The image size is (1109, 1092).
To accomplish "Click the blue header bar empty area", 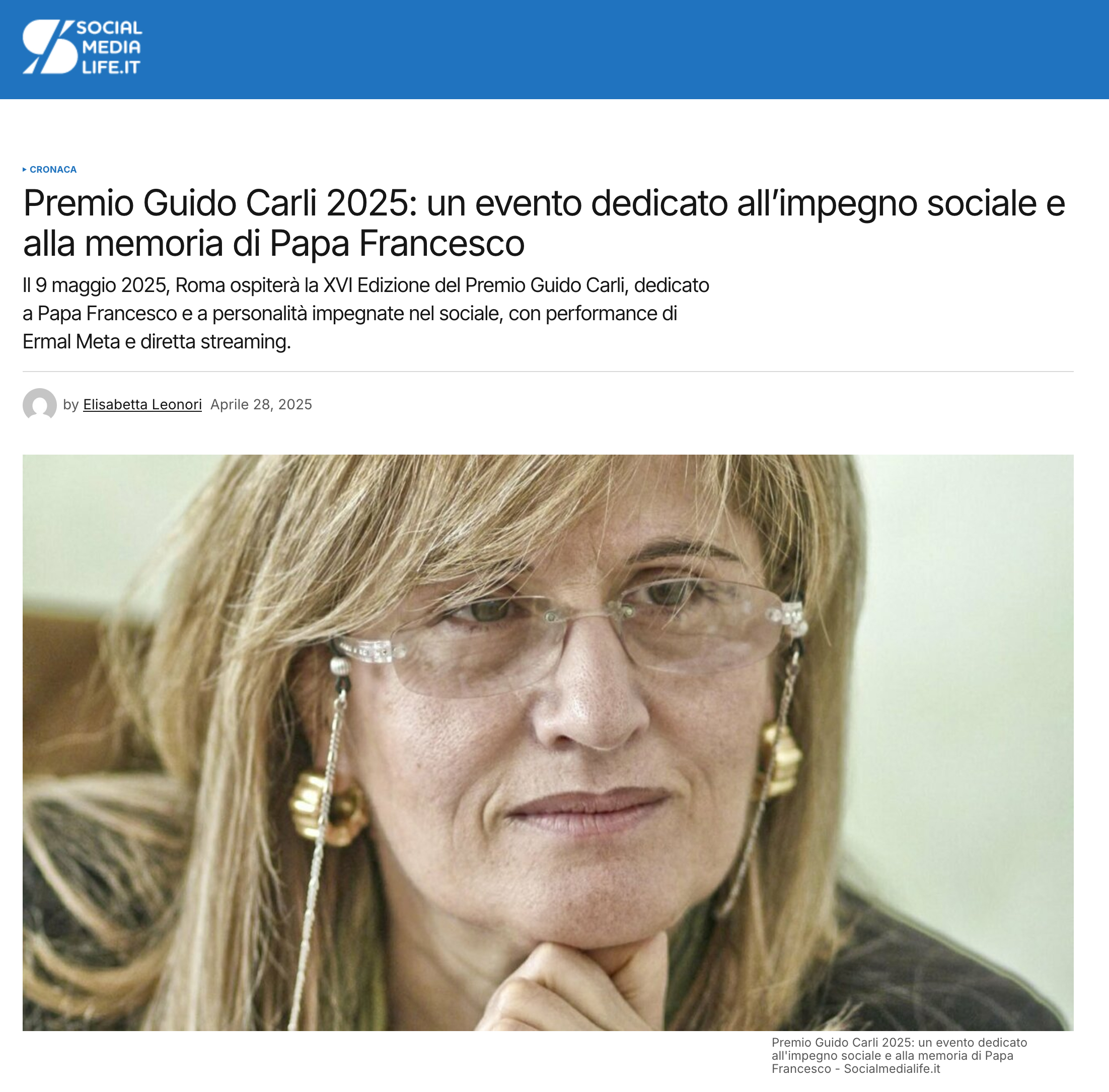I will pos(625,49).
